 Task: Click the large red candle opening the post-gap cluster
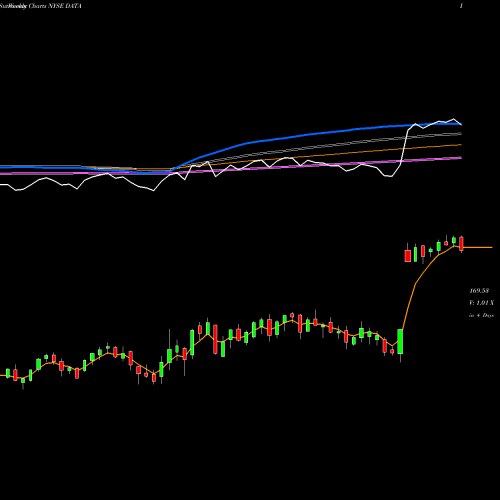pyautogui.click(x=407, y=256)
